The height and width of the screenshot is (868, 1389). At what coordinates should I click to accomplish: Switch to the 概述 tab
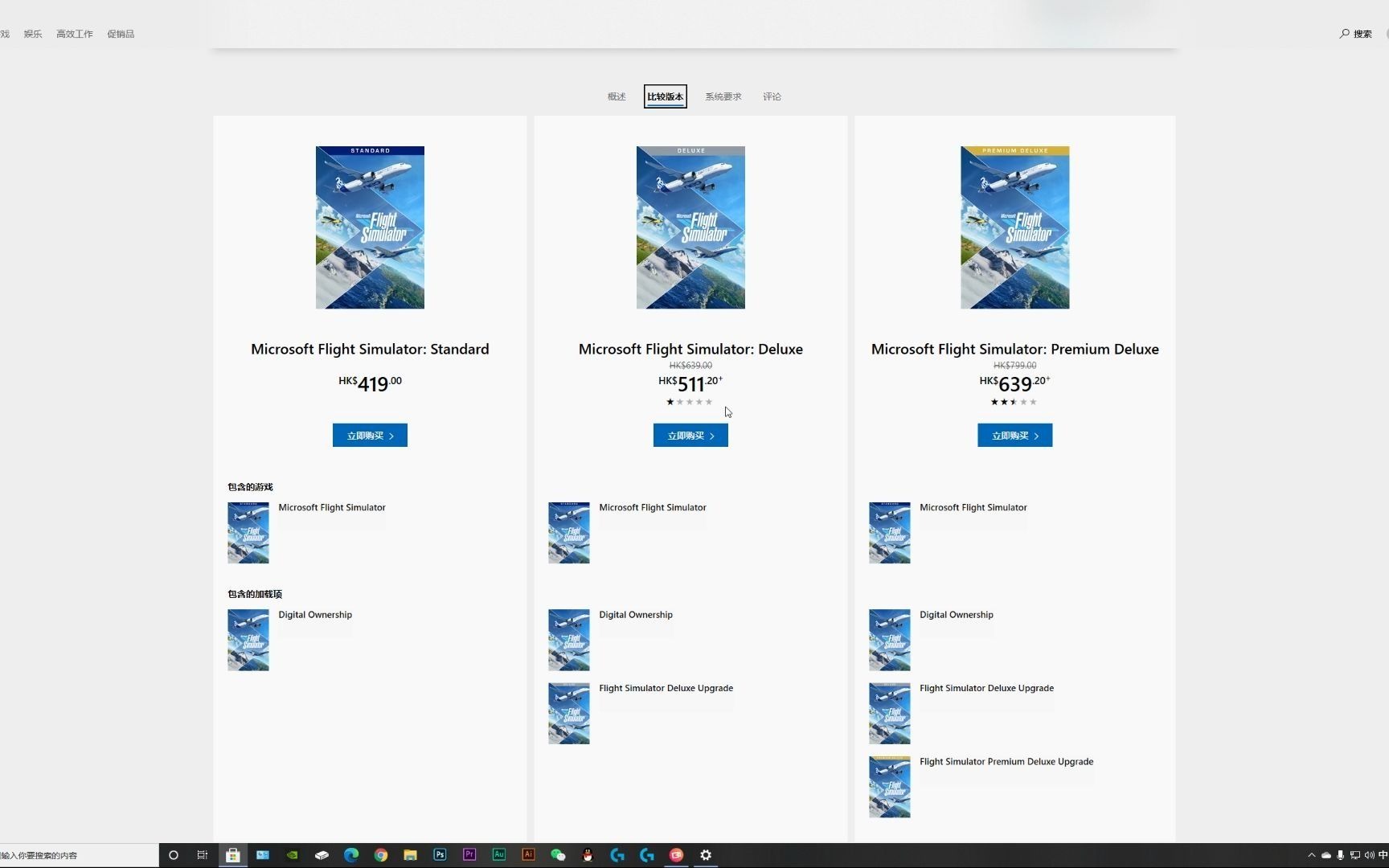[617, 96]
